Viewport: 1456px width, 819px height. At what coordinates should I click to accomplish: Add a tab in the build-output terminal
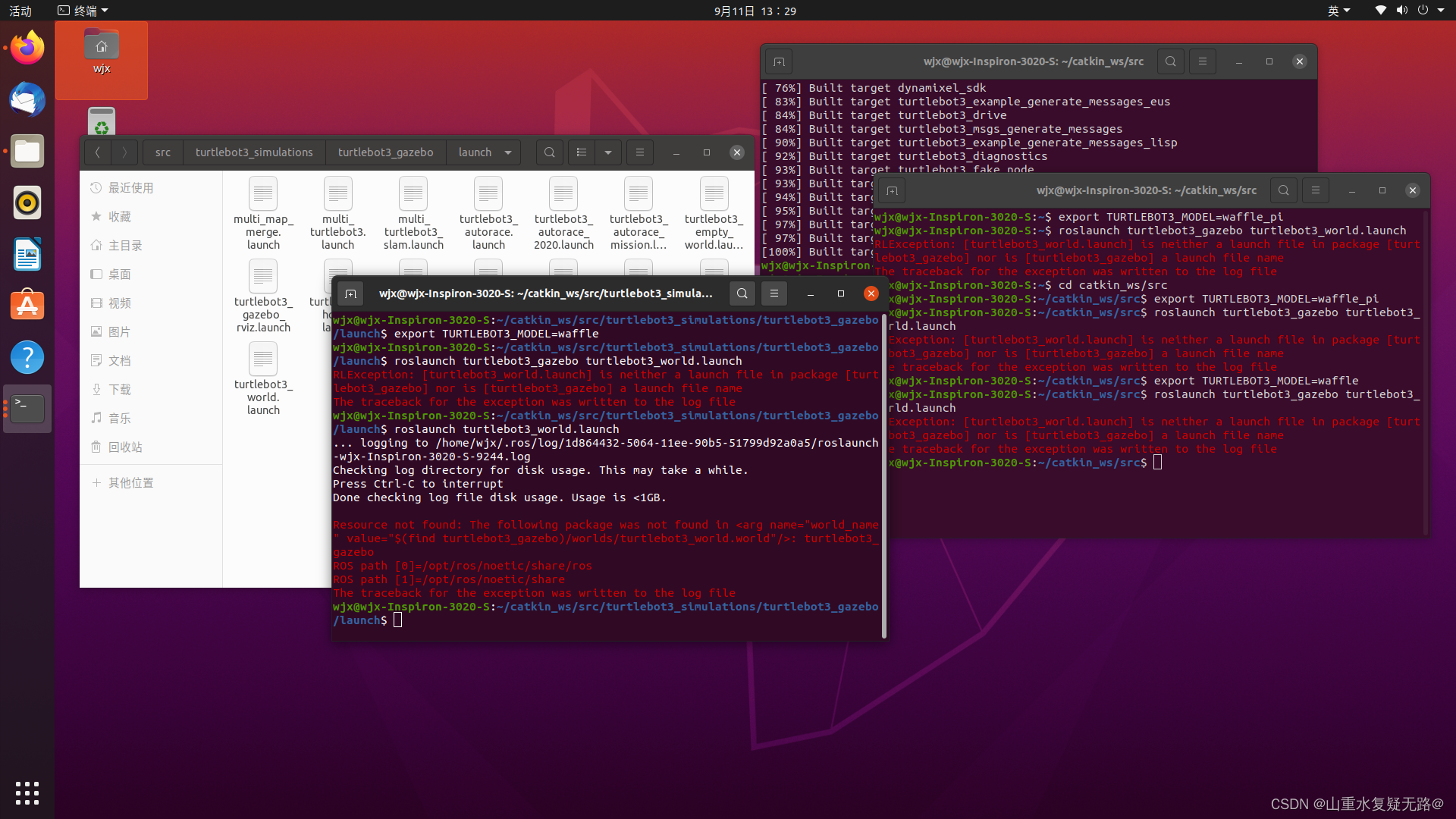(x=779, y=61)
